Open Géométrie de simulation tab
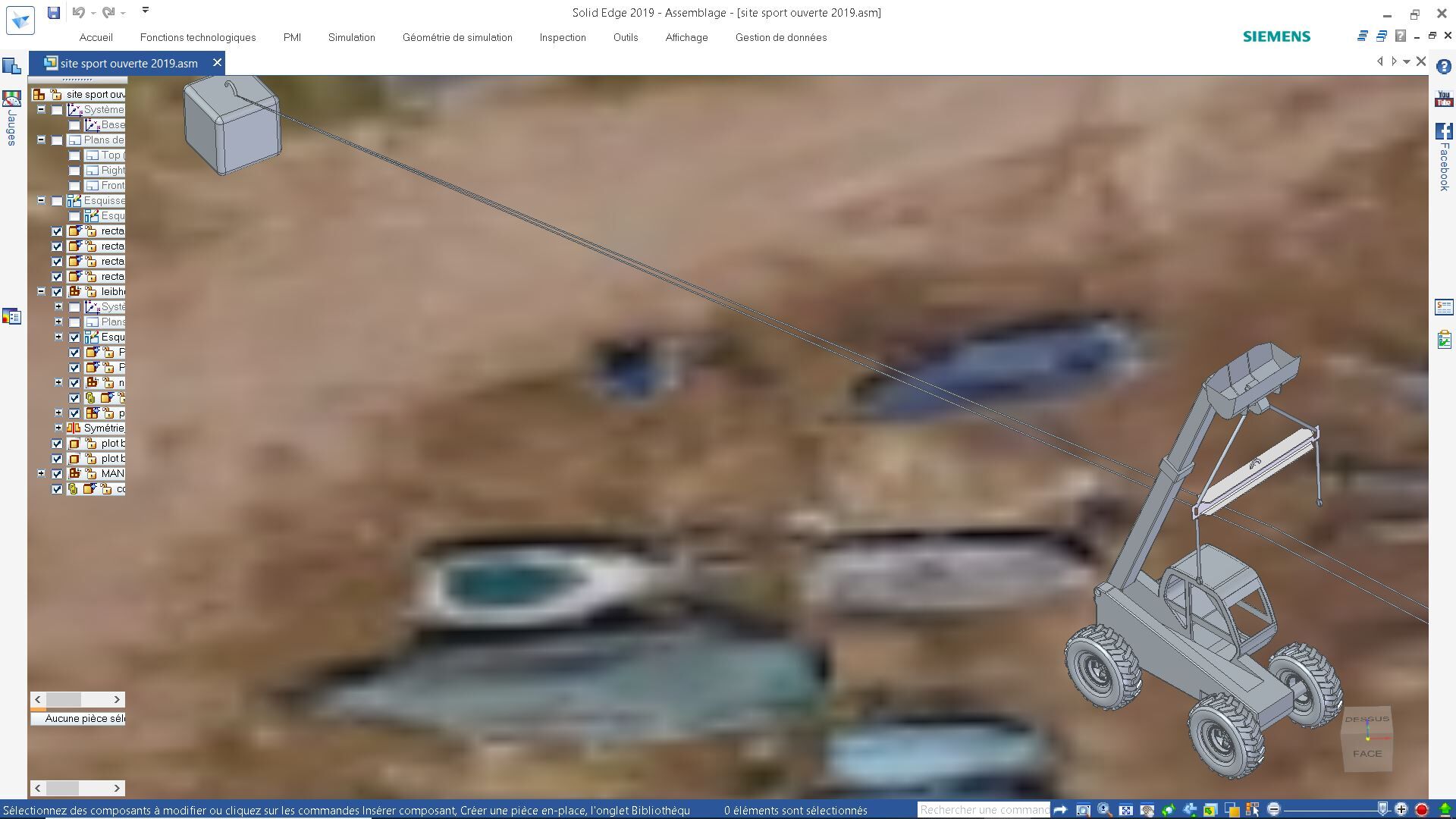1456x819 pixels. click(x=457, y=37)
